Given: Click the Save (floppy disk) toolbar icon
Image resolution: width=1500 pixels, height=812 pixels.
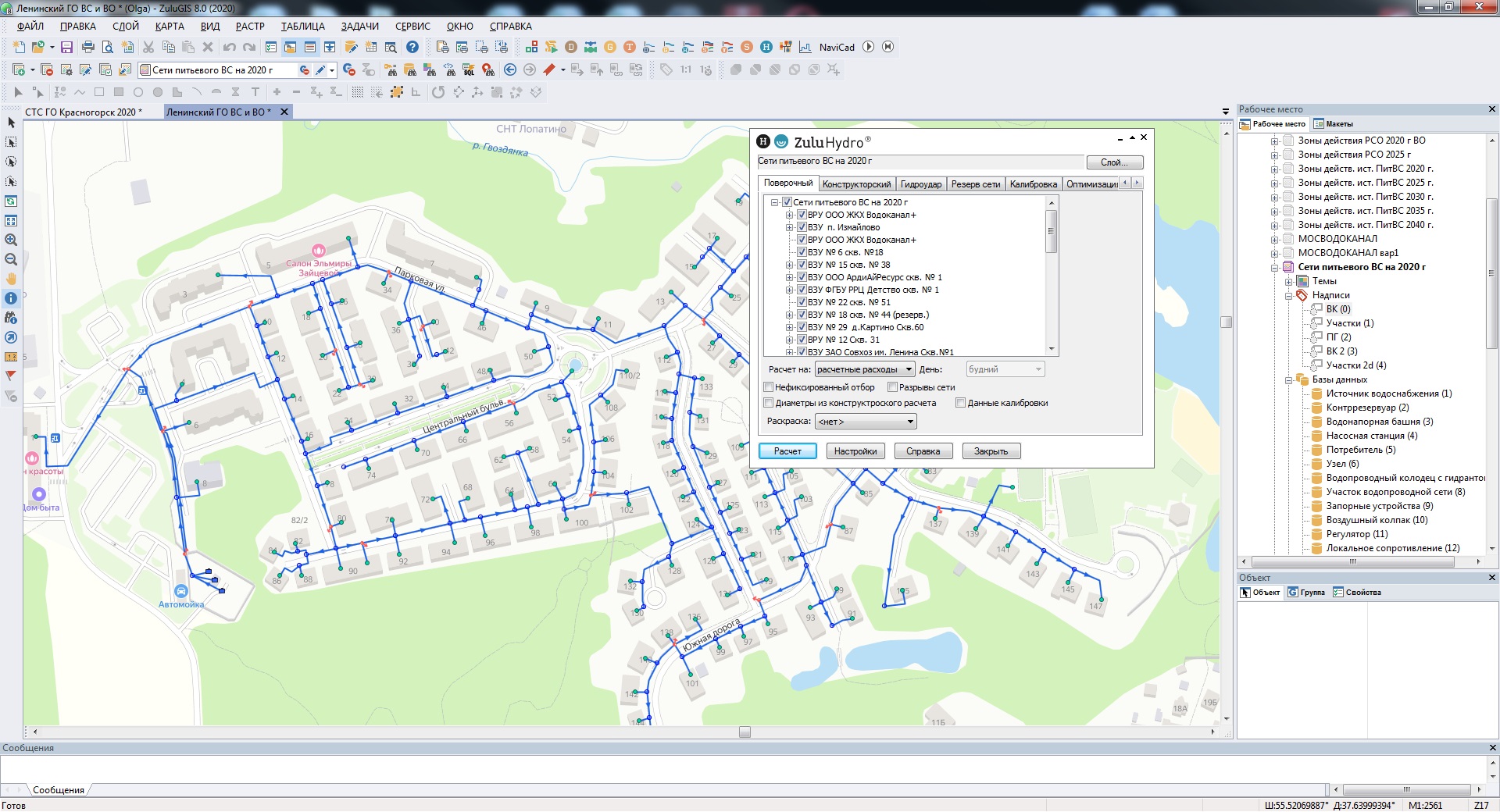Looking at the screenshot, I should [x=66, y=47].
